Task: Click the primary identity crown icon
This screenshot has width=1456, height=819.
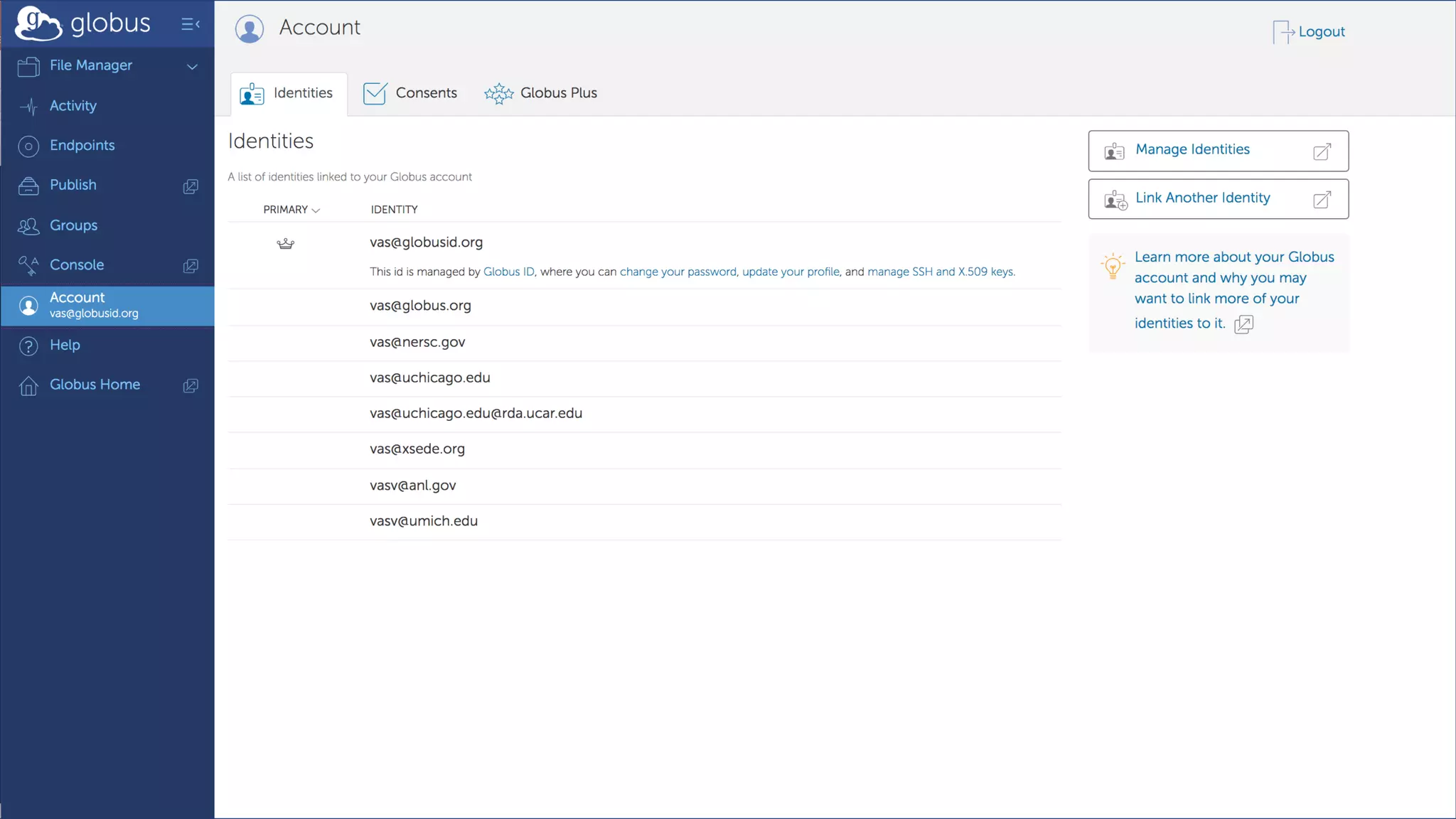Action: tap(285, 244)
